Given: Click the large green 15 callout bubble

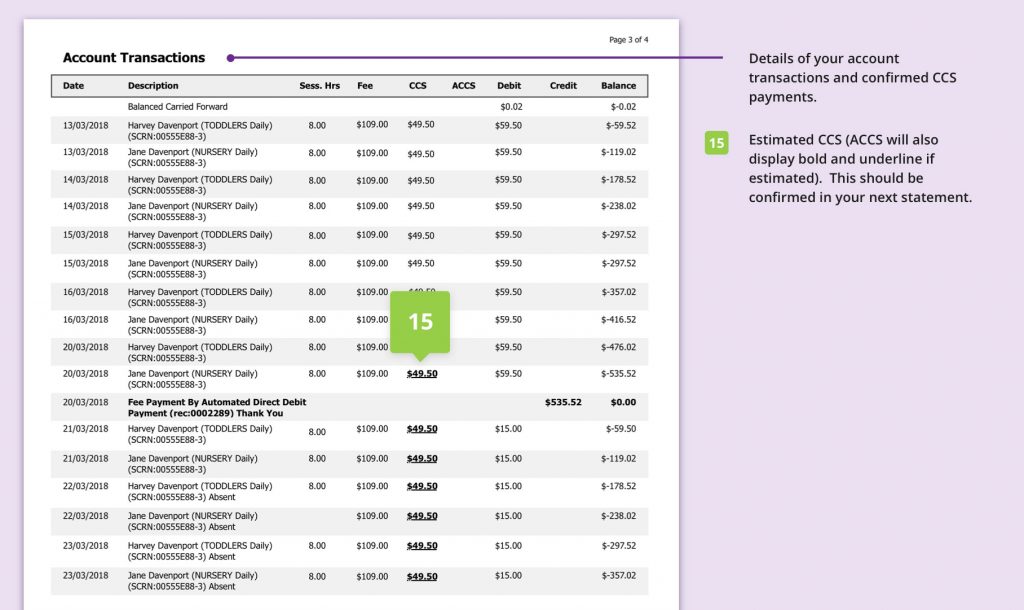Looking at the screenshot, I should tap(420, 321).
